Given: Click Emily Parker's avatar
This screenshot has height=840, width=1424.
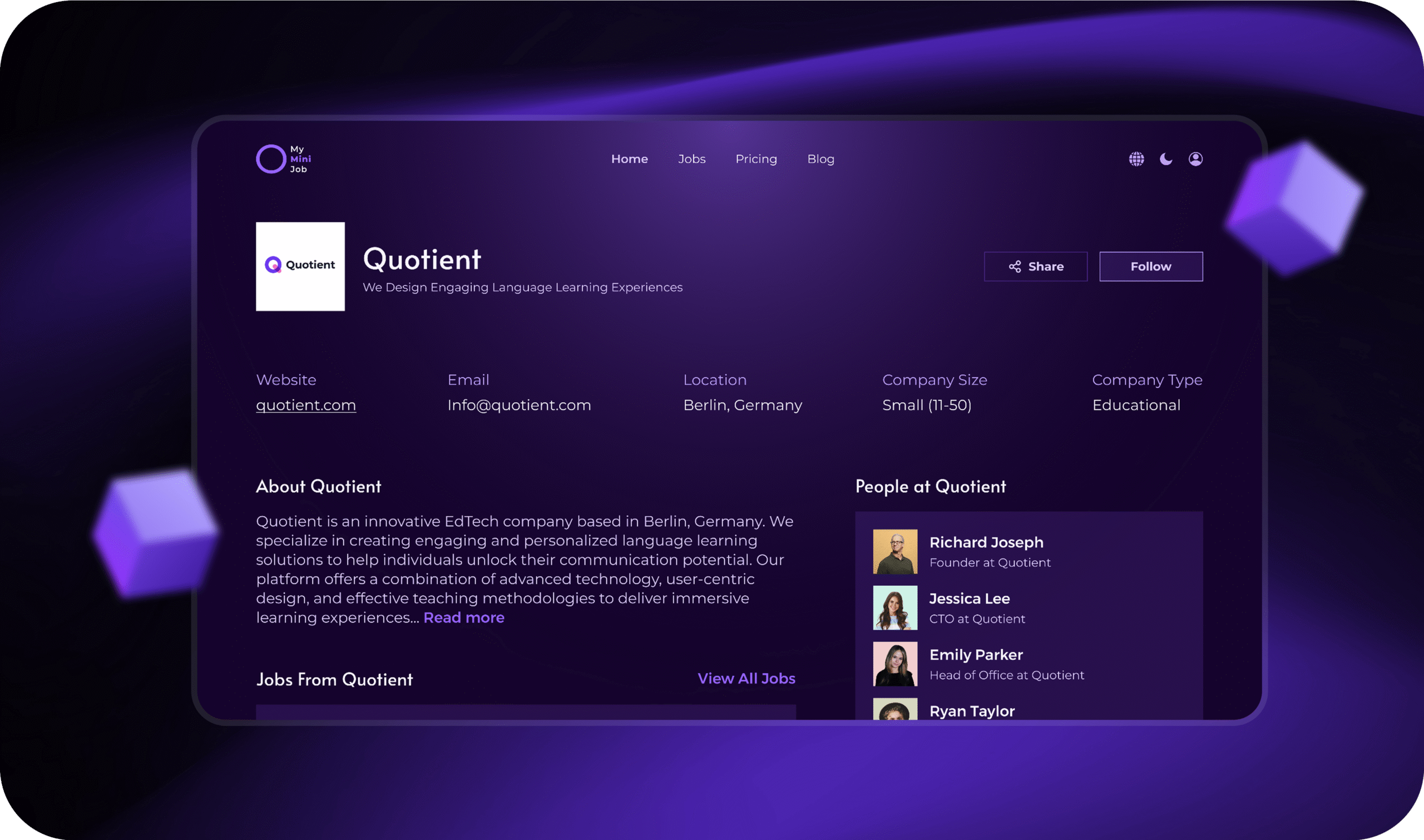Looking at the screenshot, I should point(894,664).
